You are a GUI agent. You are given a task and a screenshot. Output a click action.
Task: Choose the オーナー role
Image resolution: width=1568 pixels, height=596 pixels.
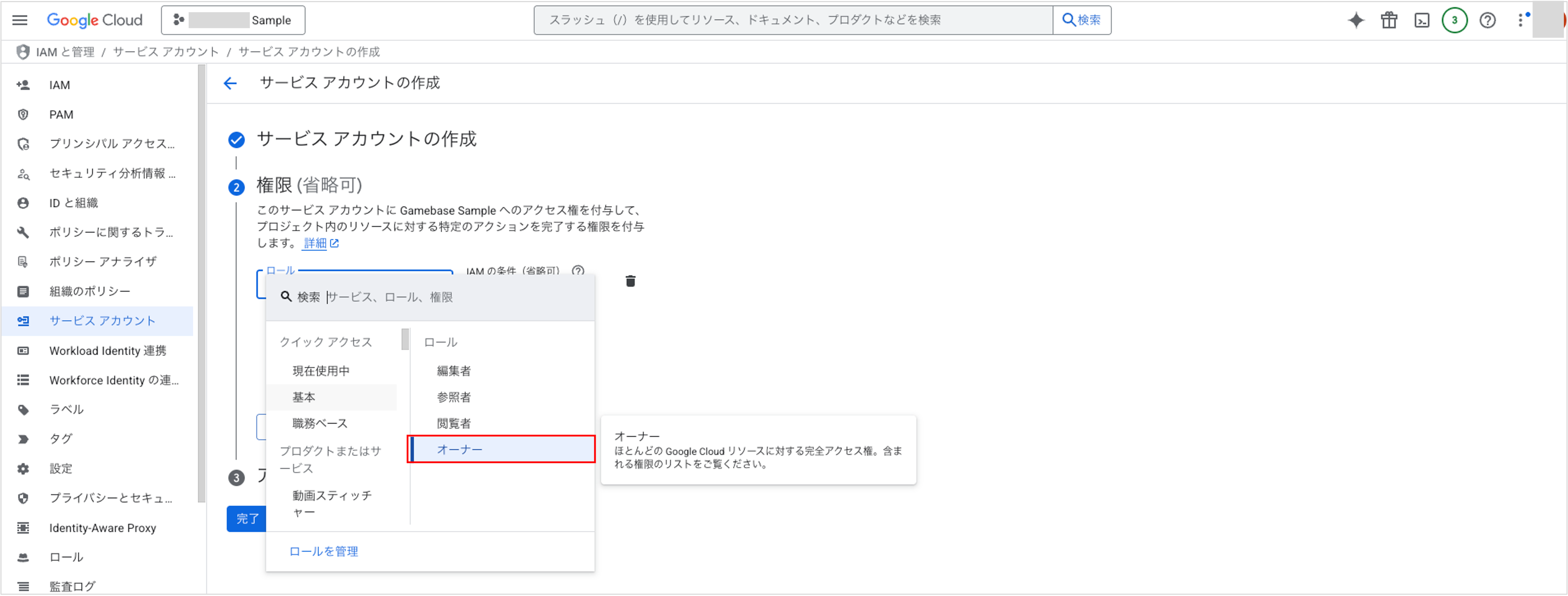502,450
